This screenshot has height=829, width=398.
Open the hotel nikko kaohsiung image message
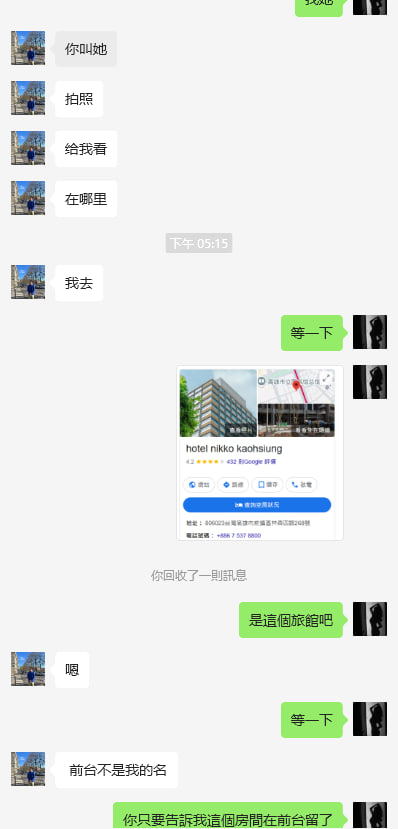260,453
